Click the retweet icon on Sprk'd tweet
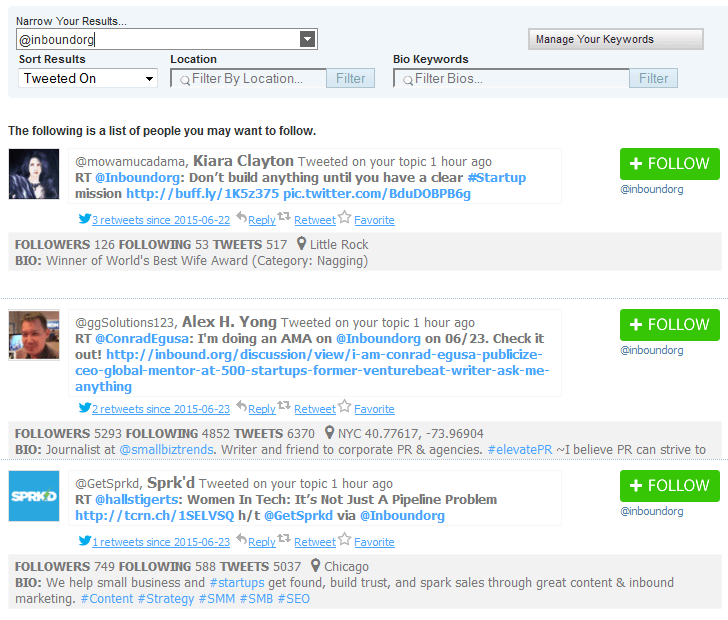The height and width of the screenshot is (620, 728). [x=284, y=541]
